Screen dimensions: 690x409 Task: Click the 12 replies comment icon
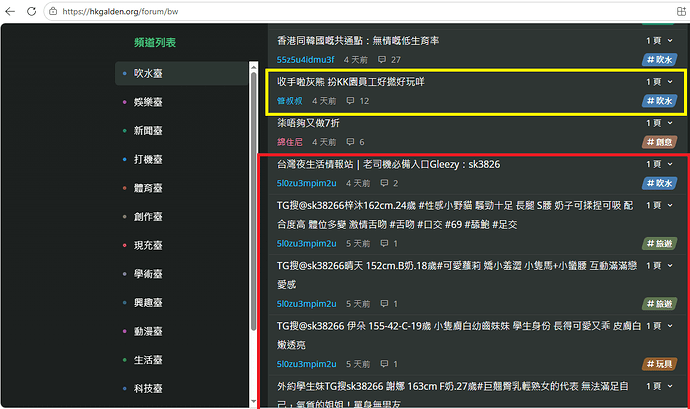coord(350,101)
